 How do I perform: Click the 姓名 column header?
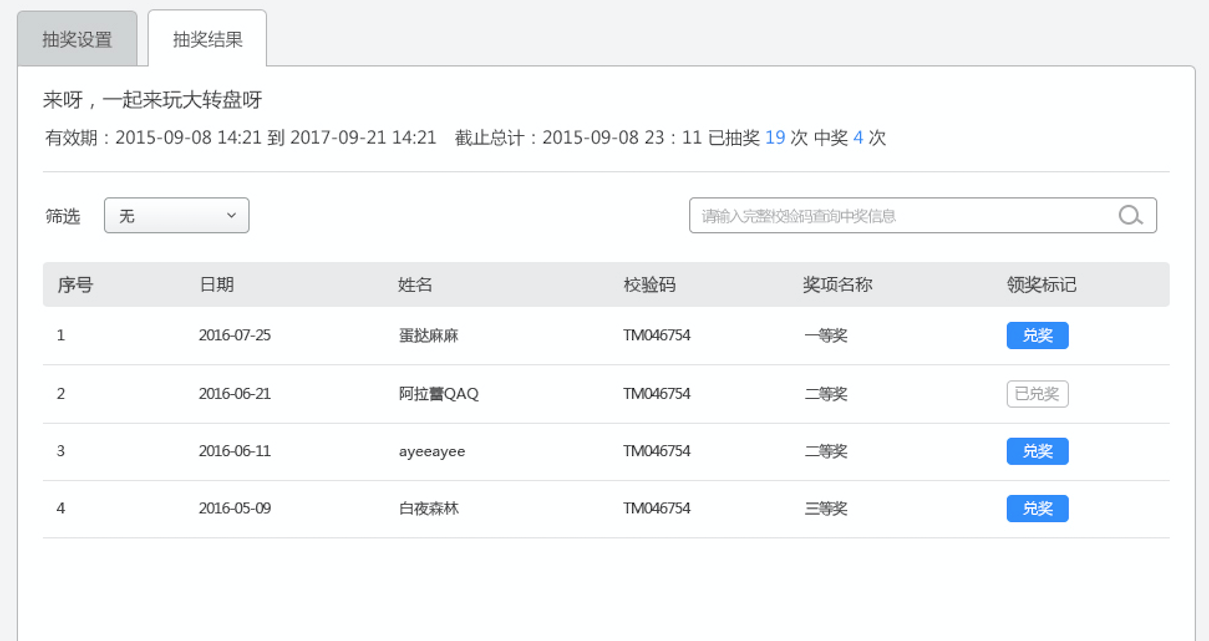[415, 285]
